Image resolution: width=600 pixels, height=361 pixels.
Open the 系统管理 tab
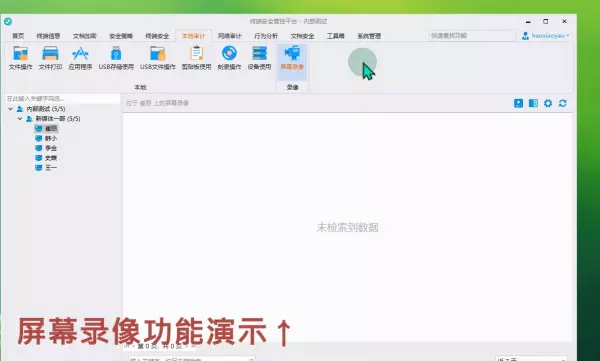[x=369, y=36]
